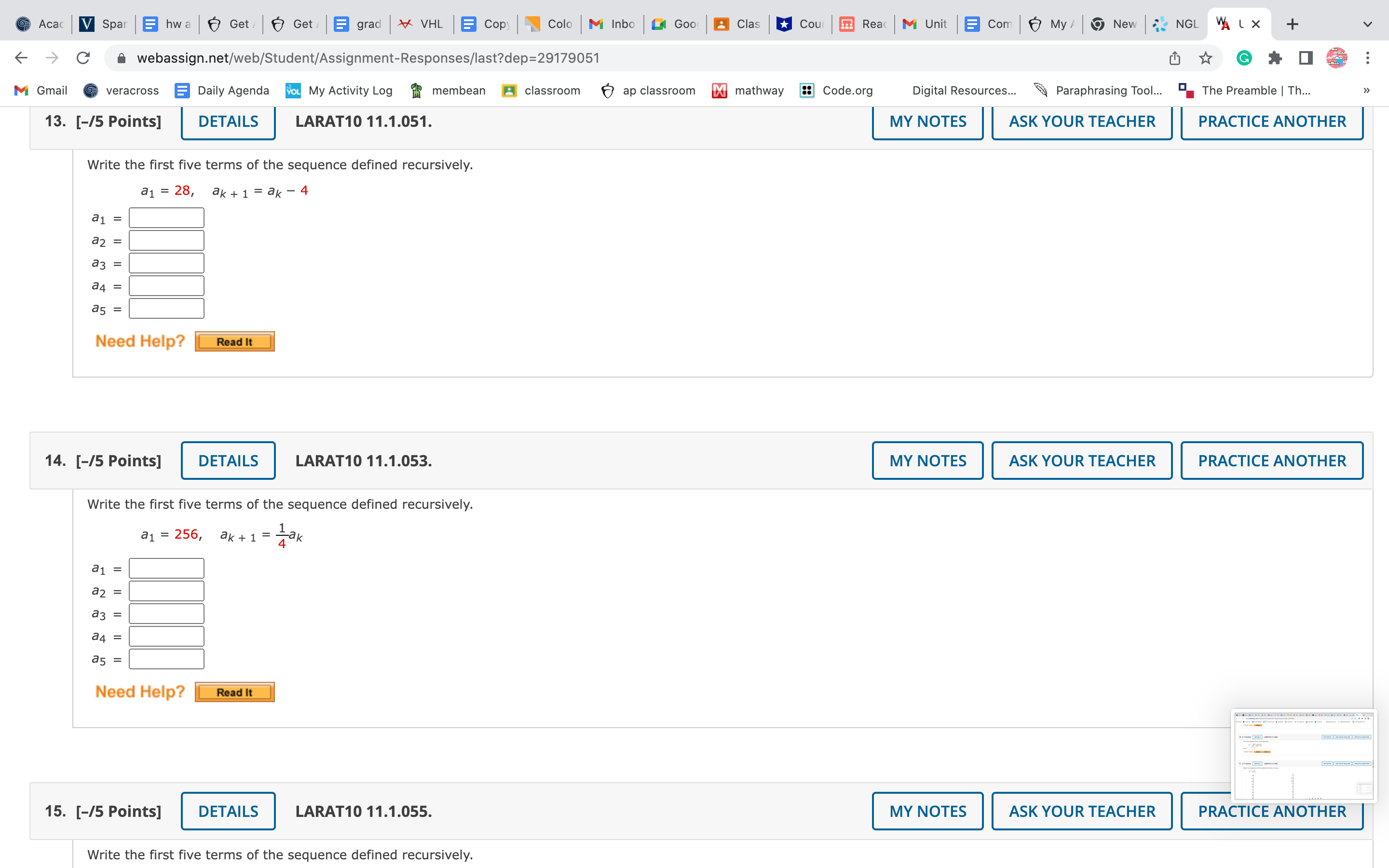Open the share page icon
Image resolution: width=1389 pixels, height=868 pixels.
pyautogui.click(x=1174, y=58)
